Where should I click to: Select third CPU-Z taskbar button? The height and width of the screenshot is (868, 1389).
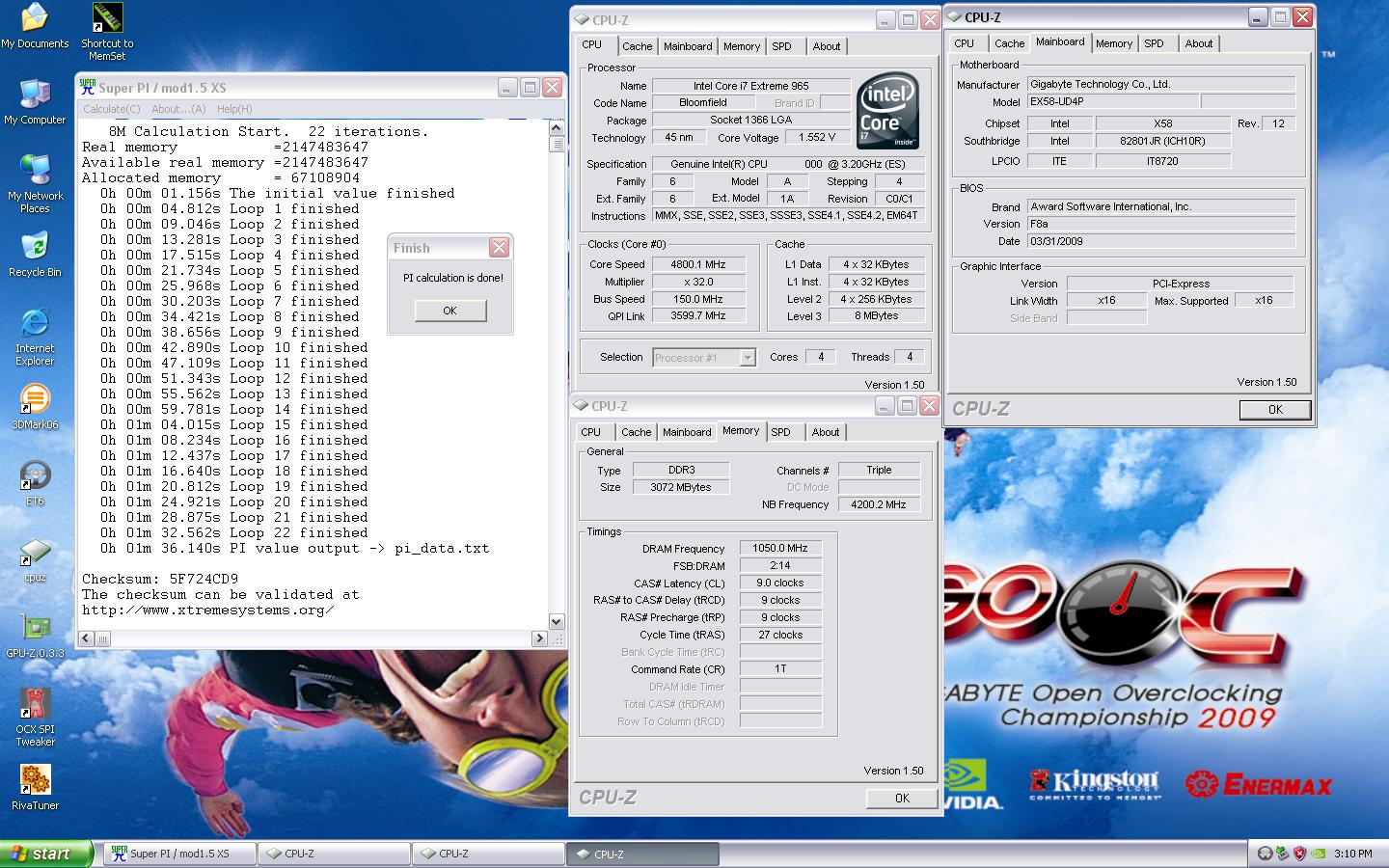click(x=642, y=854)
